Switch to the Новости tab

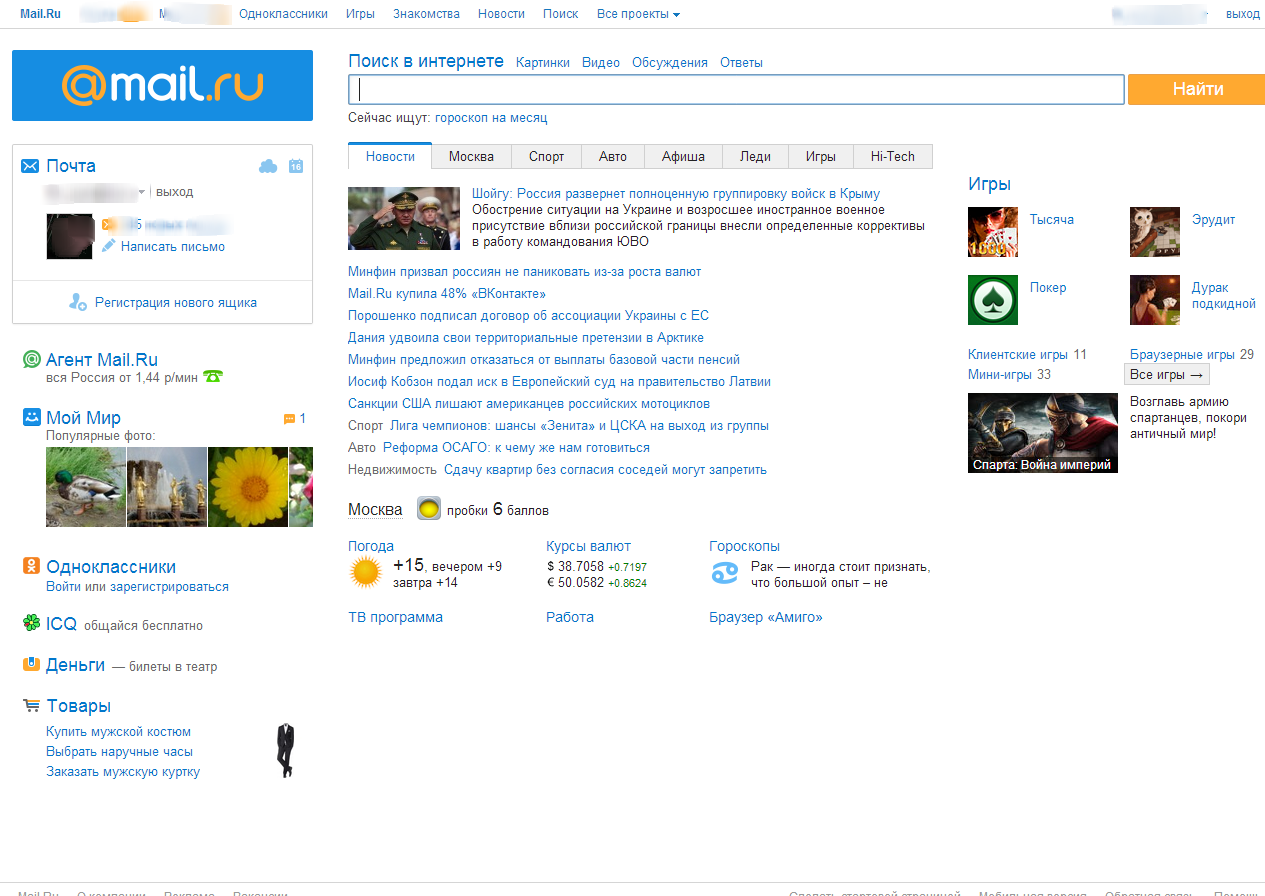coord(390,156)
